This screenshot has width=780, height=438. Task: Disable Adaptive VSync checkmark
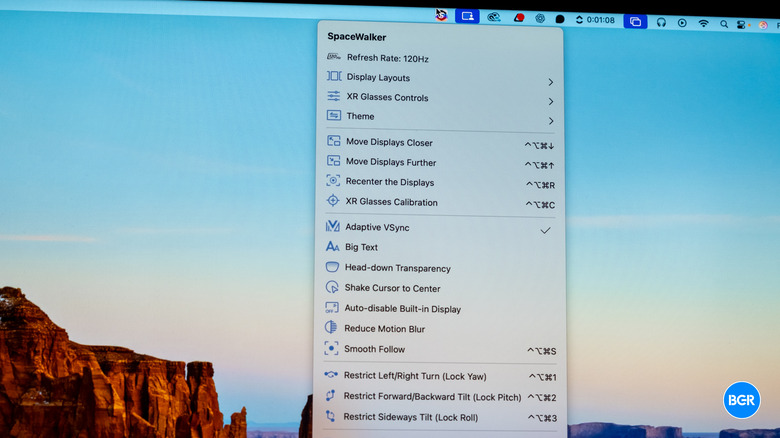pyautogui.click(x=546, y=230)
